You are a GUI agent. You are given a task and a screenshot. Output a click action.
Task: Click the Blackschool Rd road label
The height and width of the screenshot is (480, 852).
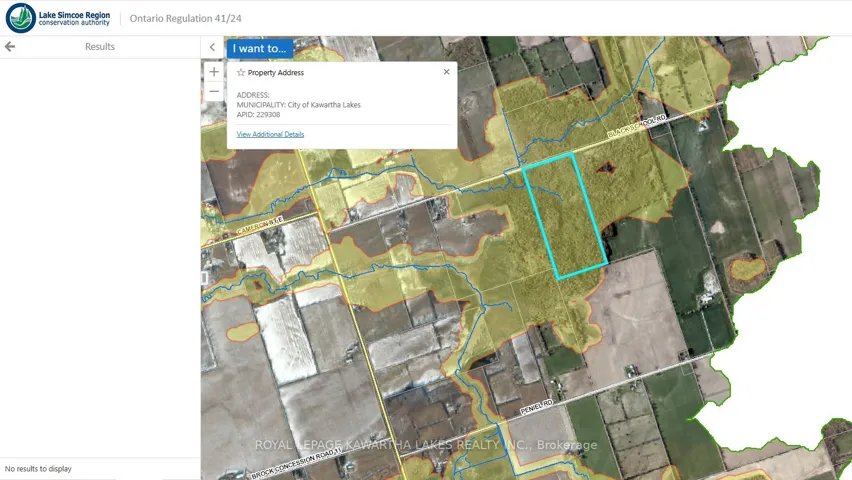tap(636, 126)
